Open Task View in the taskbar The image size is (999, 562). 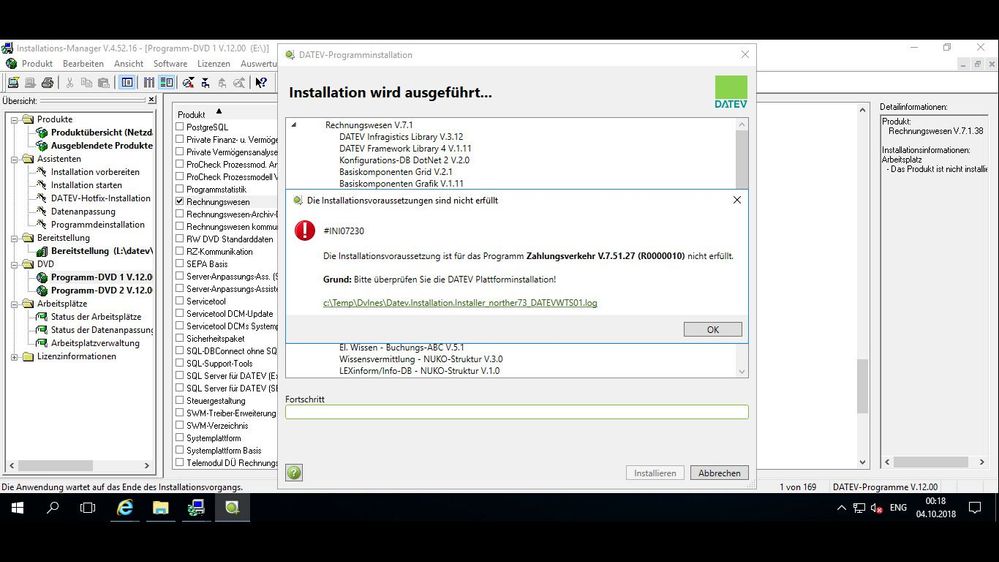tap(87, 507)
